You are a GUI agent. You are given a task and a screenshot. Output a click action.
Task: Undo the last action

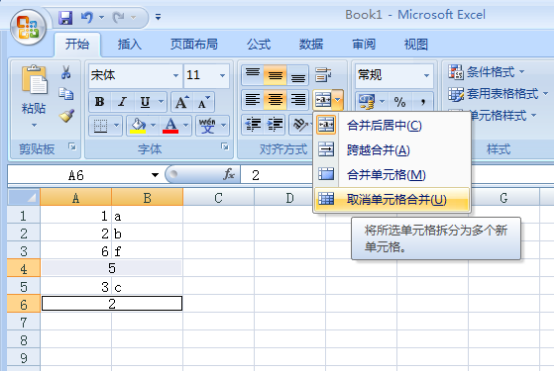click(x=87, y=17)
